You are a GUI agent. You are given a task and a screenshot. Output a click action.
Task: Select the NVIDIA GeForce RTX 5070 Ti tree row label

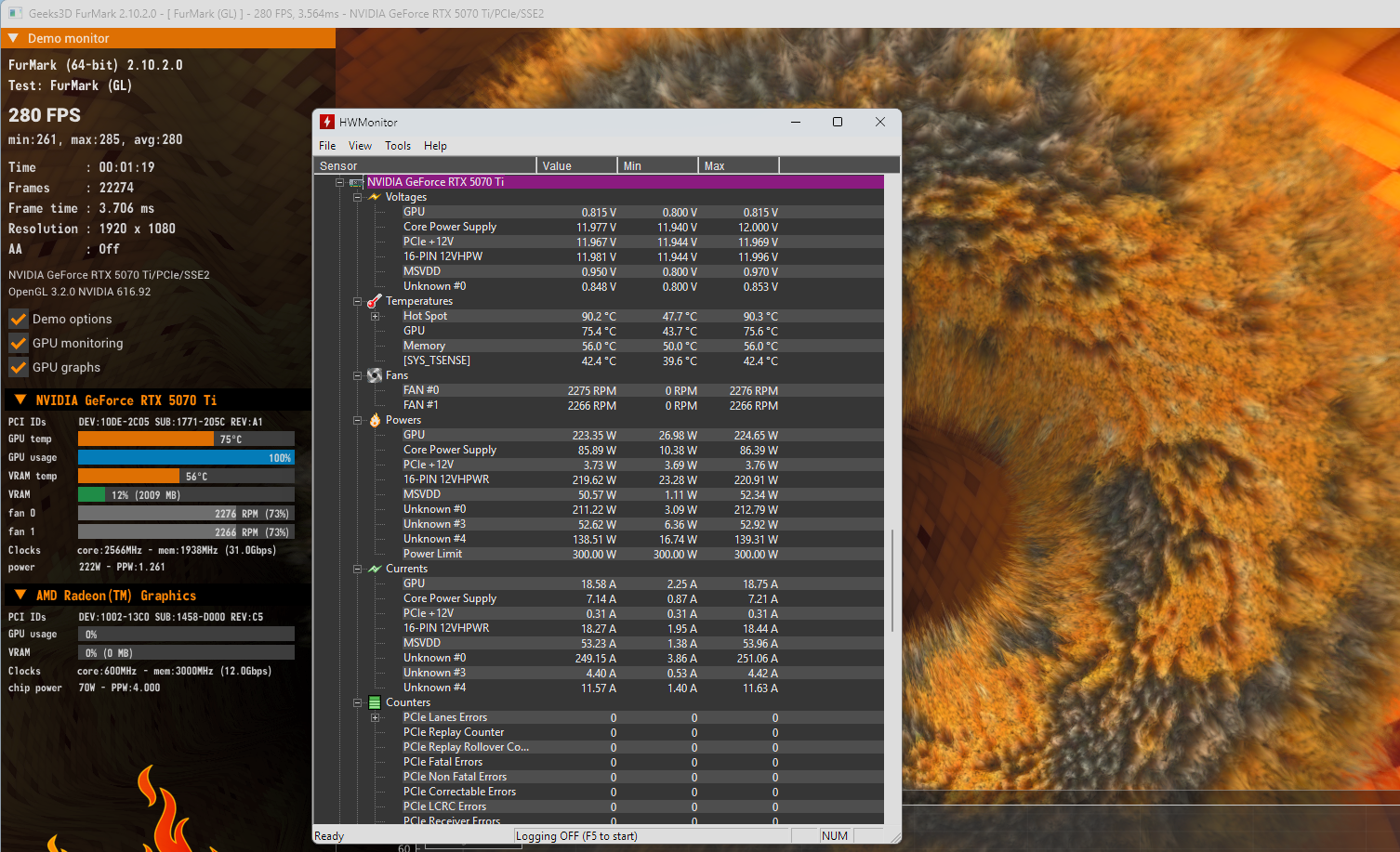pyautogui.click(x=435, y=182)
